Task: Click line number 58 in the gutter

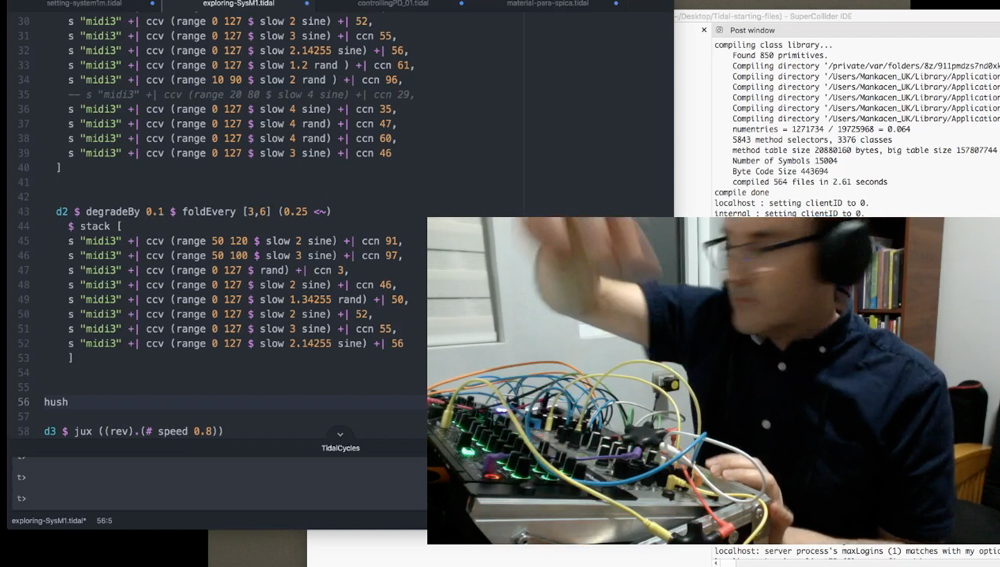Action: pos(23,431)
